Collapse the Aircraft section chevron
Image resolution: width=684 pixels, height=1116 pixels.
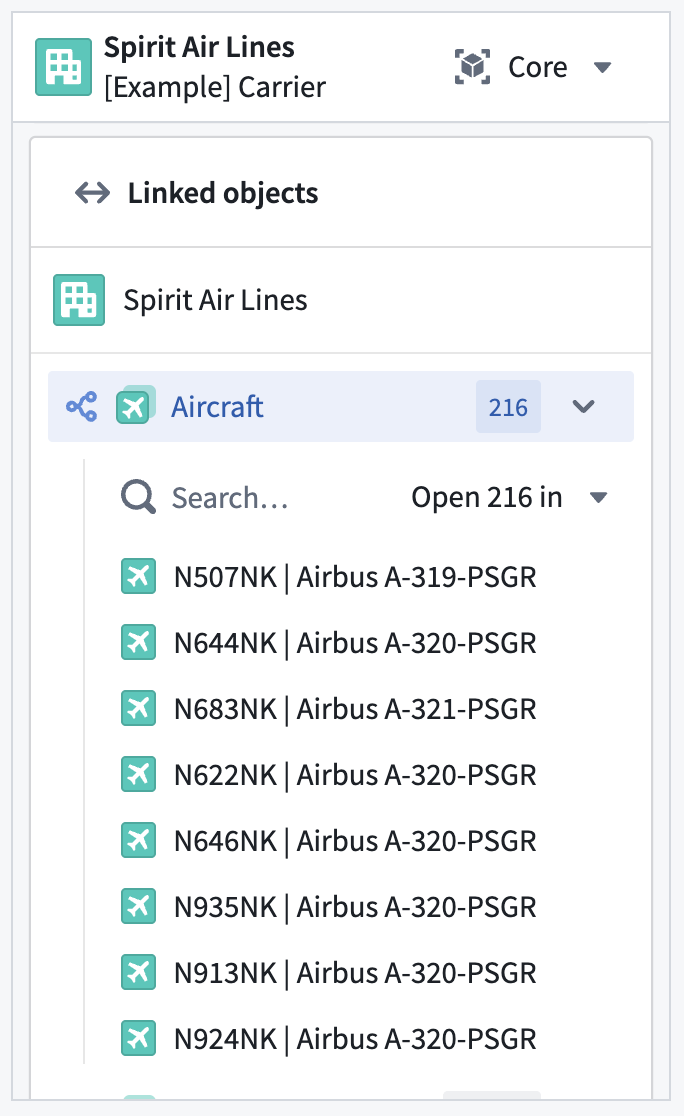click(x=584, y=406)
